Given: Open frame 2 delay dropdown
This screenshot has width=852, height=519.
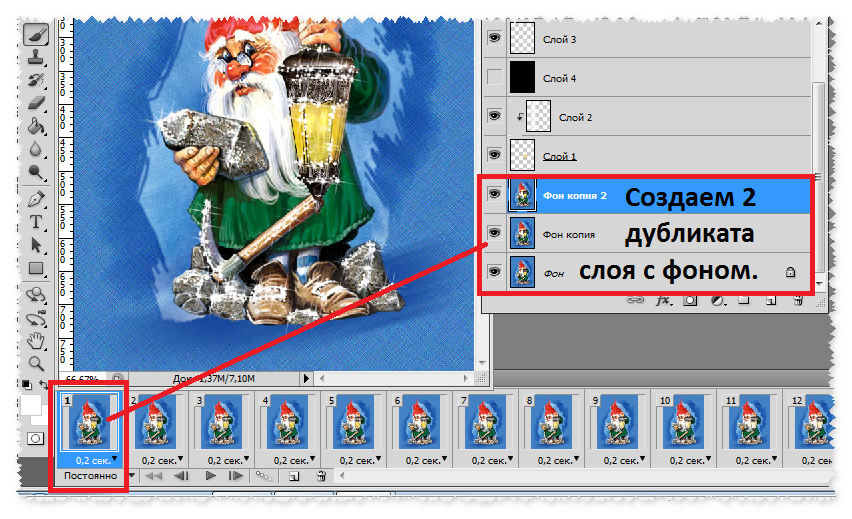Looking at the screenshot, I should point(180,459).
